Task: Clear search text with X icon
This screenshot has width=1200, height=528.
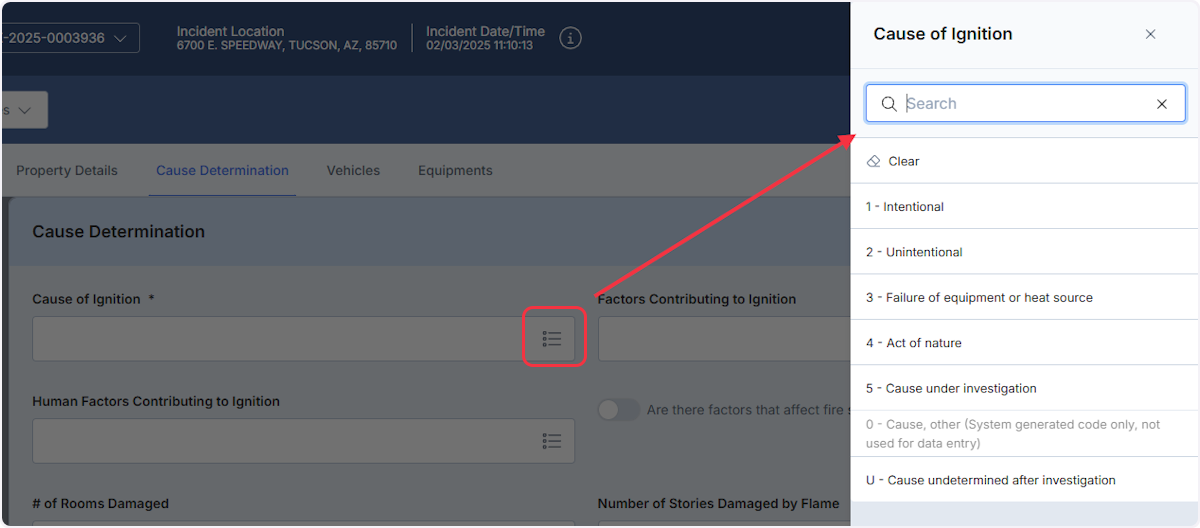Action: 1162,104
